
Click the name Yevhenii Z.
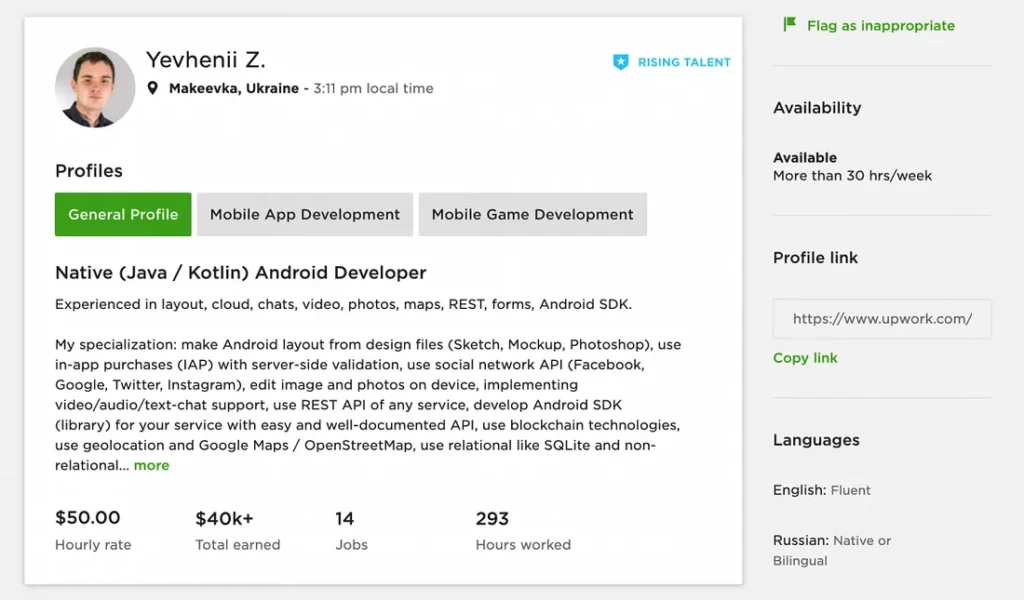click(x=206, y=60)
